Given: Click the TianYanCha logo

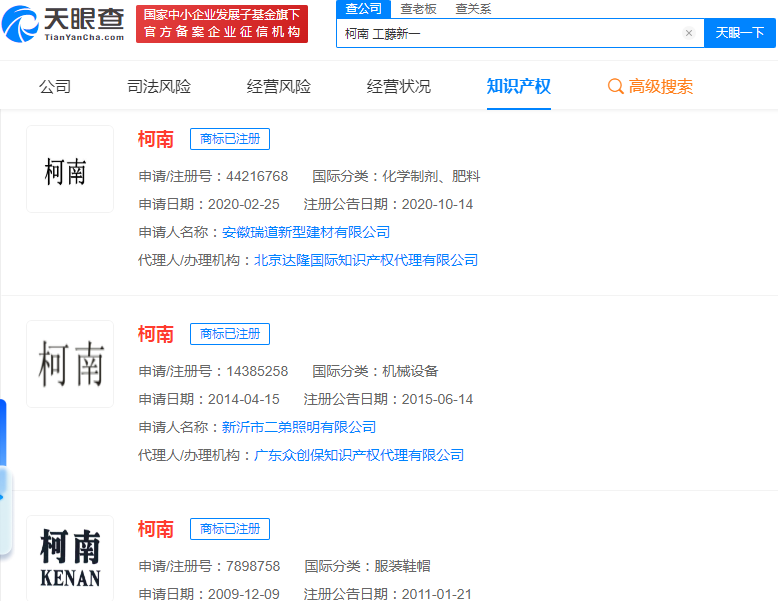Looking at the screenshot, I should (x=63, y=24).
